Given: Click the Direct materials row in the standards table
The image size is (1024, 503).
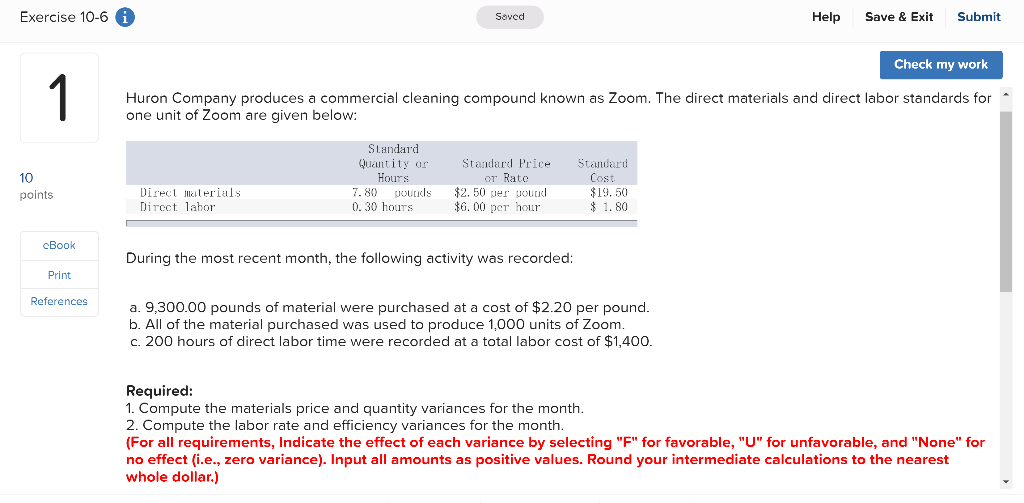Looking at the screenshot, I should coord(190,192).
